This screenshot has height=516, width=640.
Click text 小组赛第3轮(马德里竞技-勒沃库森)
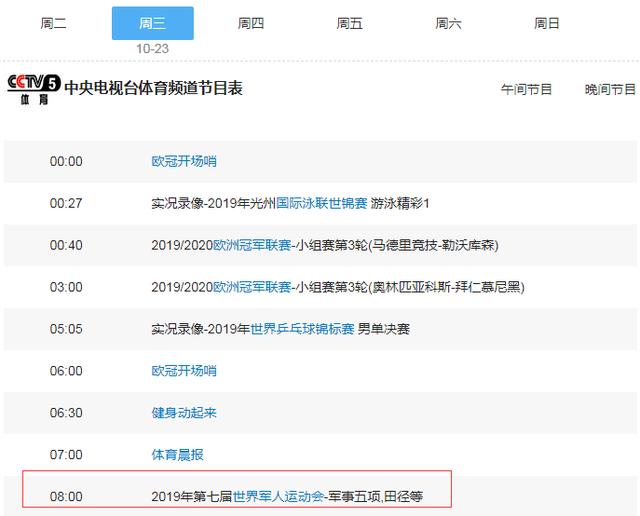tap(397, 245)
